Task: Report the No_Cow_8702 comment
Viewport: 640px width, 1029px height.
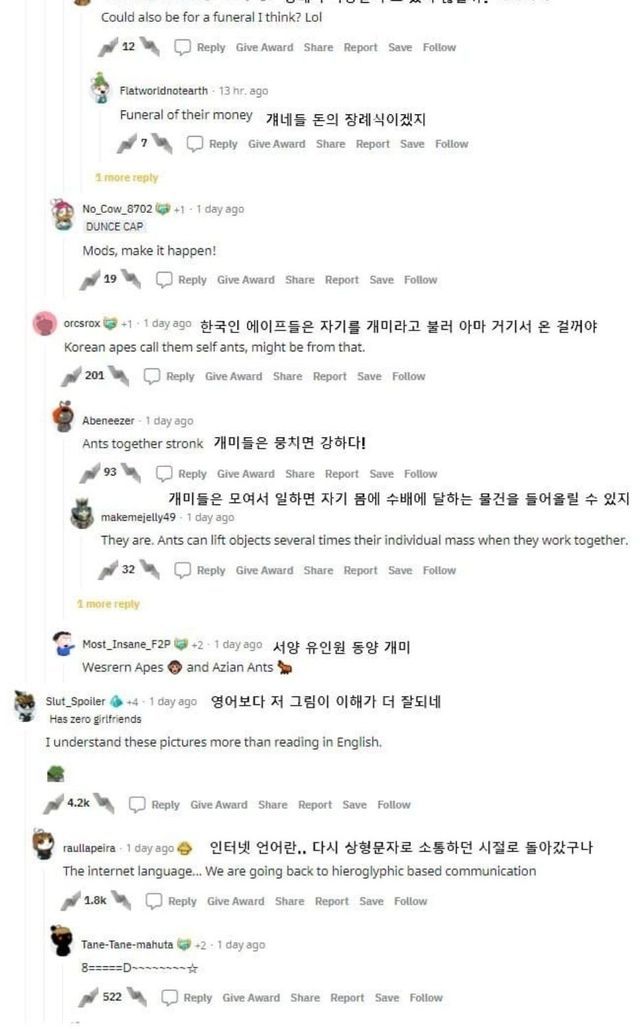Action: (341, 280)
